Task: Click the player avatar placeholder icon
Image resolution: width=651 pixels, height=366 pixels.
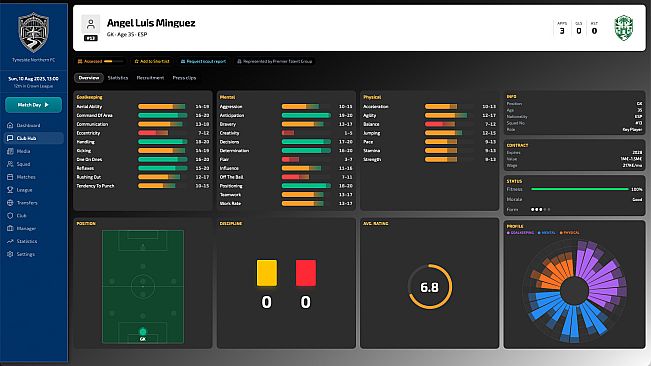Action: point(91,24)
